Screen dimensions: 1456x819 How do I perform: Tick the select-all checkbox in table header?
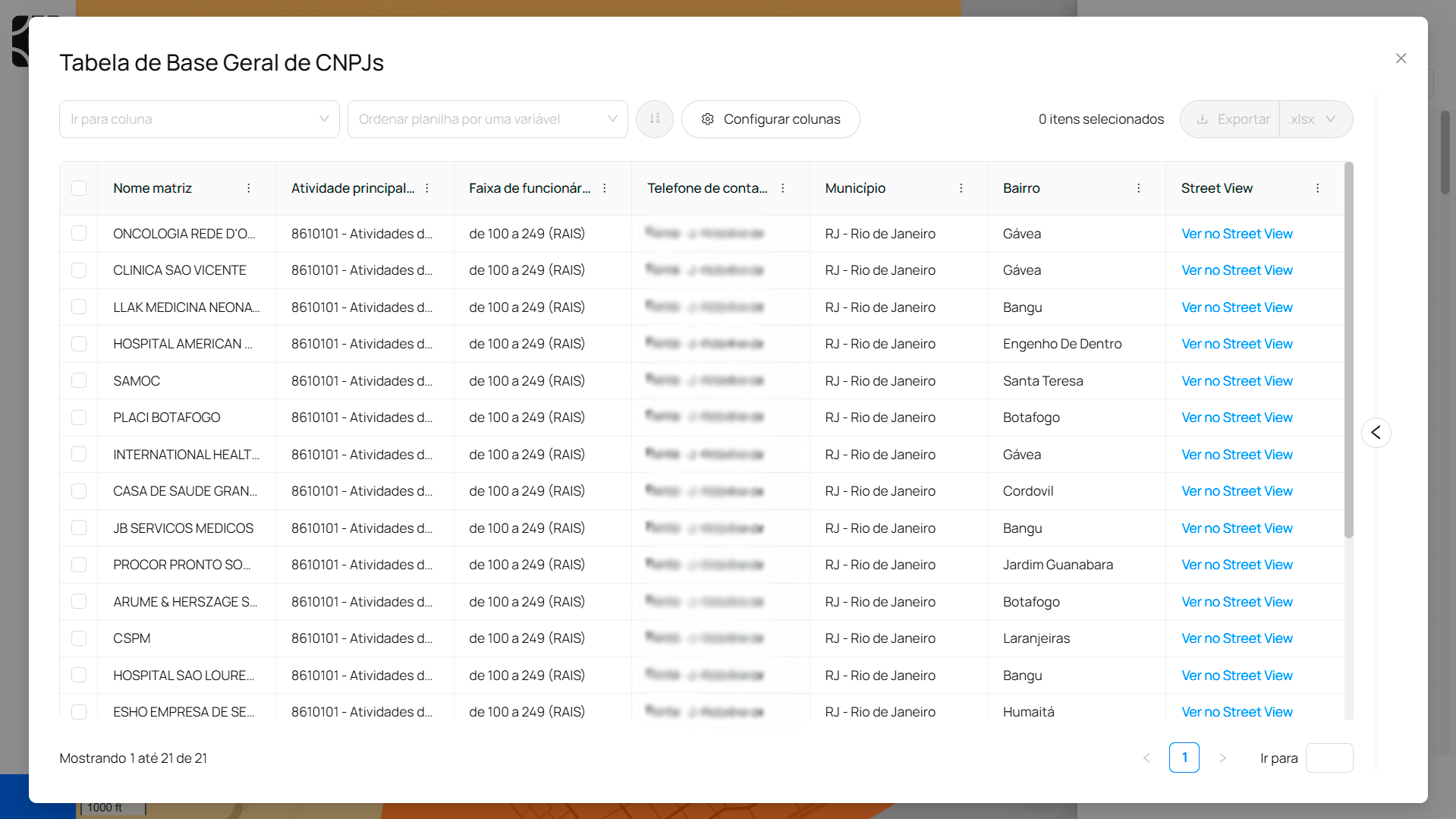(x=79, y=188)
